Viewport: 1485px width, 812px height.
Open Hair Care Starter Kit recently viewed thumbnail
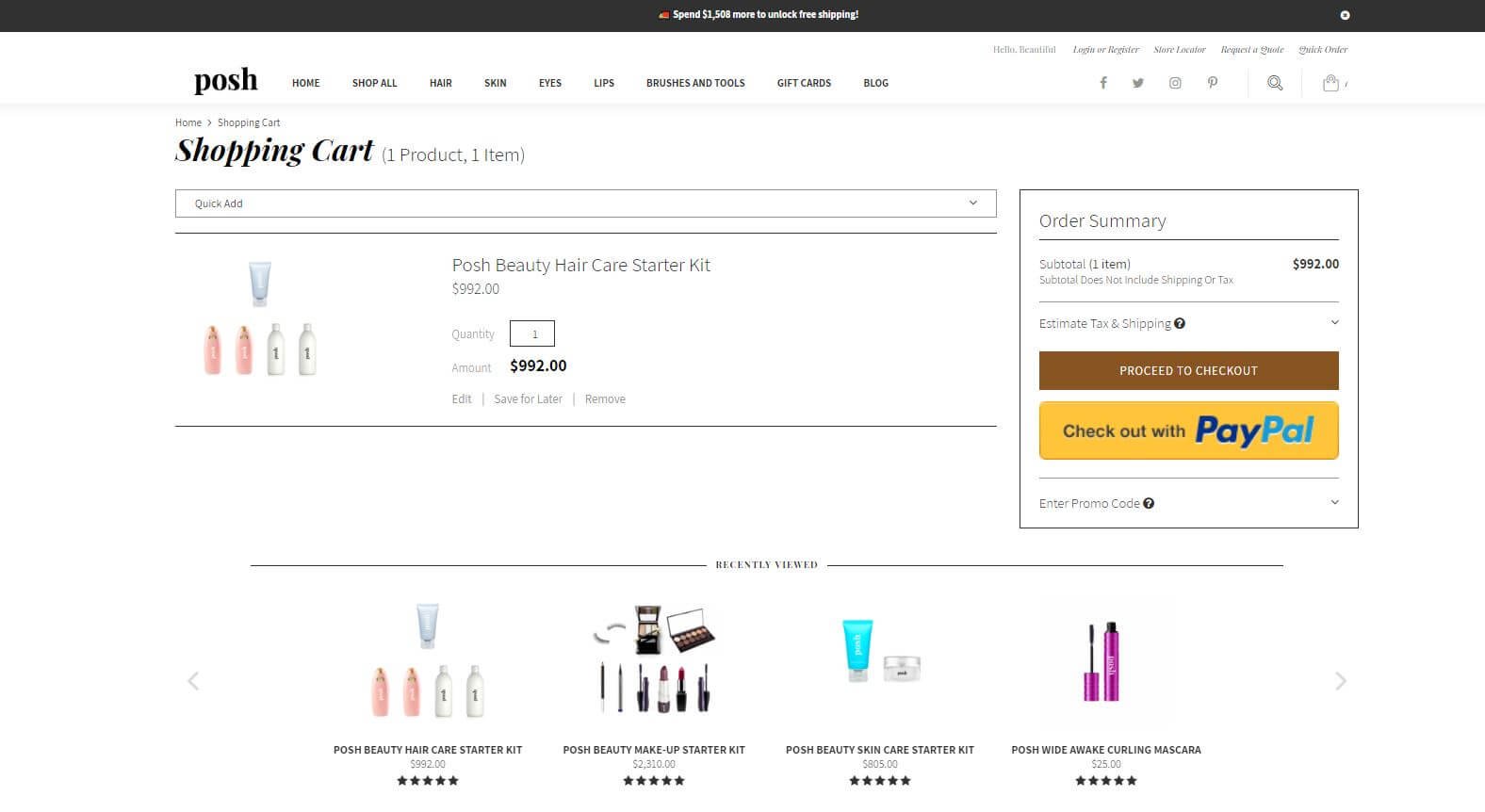[428, 660]
